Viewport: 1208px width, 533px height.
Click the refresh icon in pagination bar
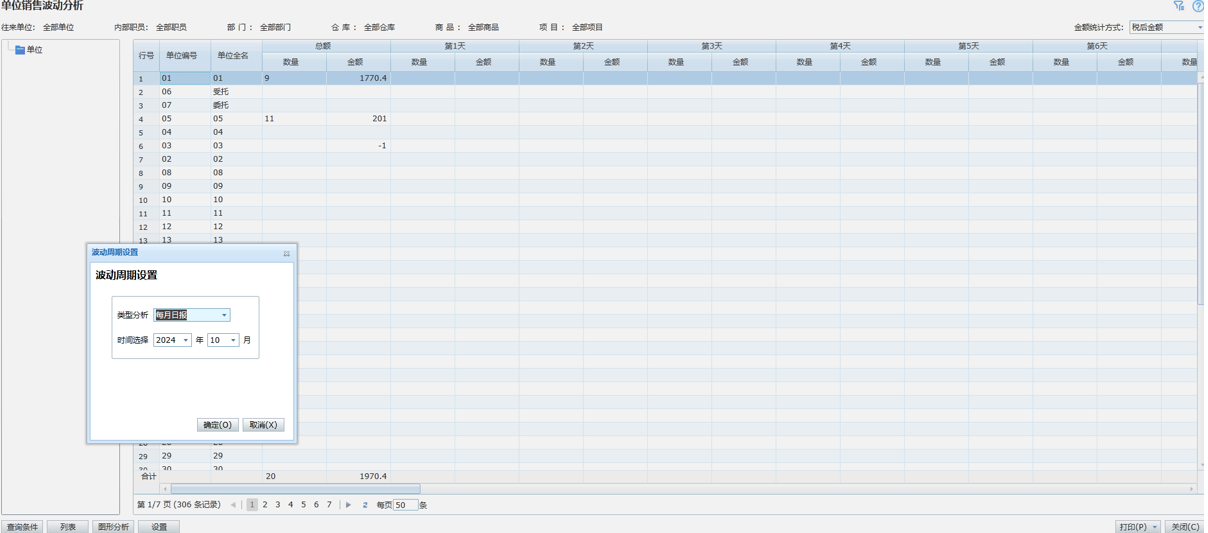[365, 505]
